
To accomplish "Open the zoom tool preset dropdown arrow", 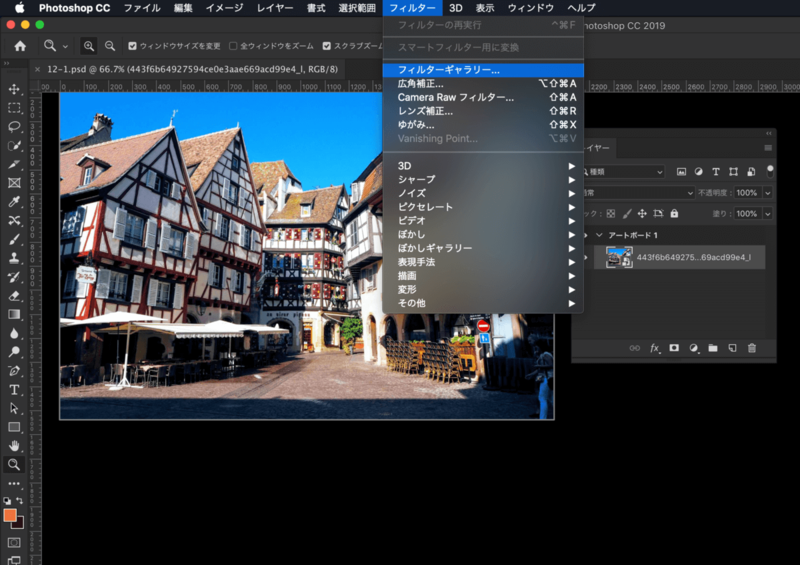I will click(65, 46).
